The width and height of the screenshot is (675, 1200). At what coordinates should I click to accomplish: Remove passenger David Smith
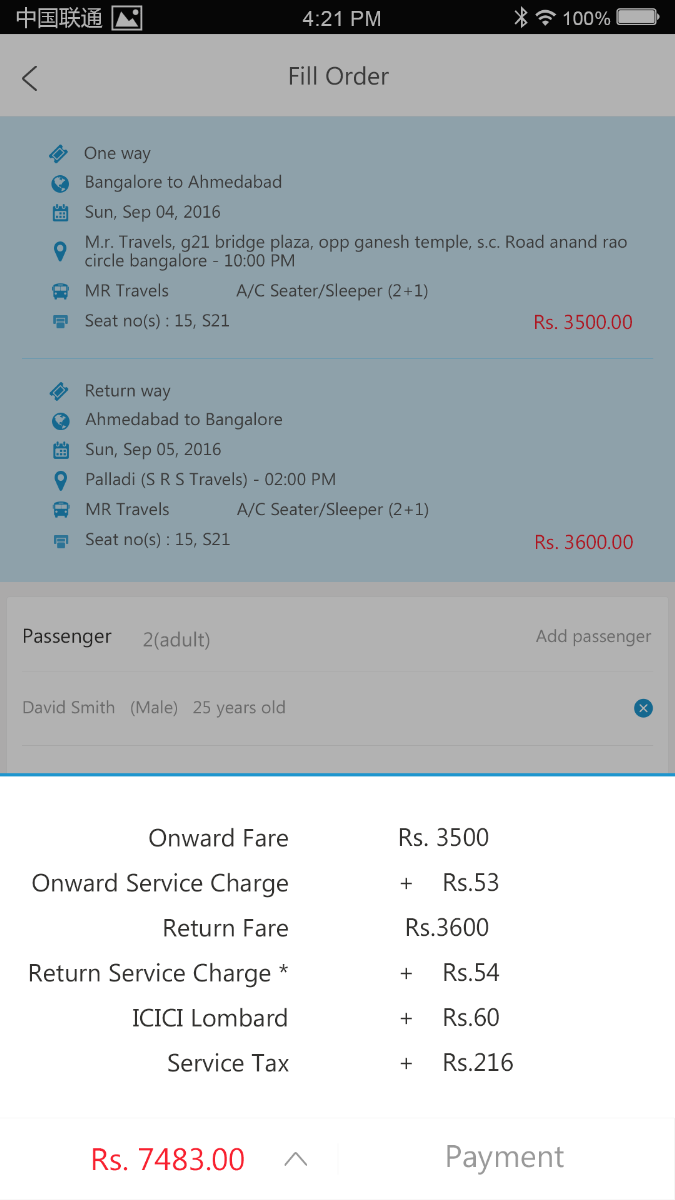(x=643, y=708)
